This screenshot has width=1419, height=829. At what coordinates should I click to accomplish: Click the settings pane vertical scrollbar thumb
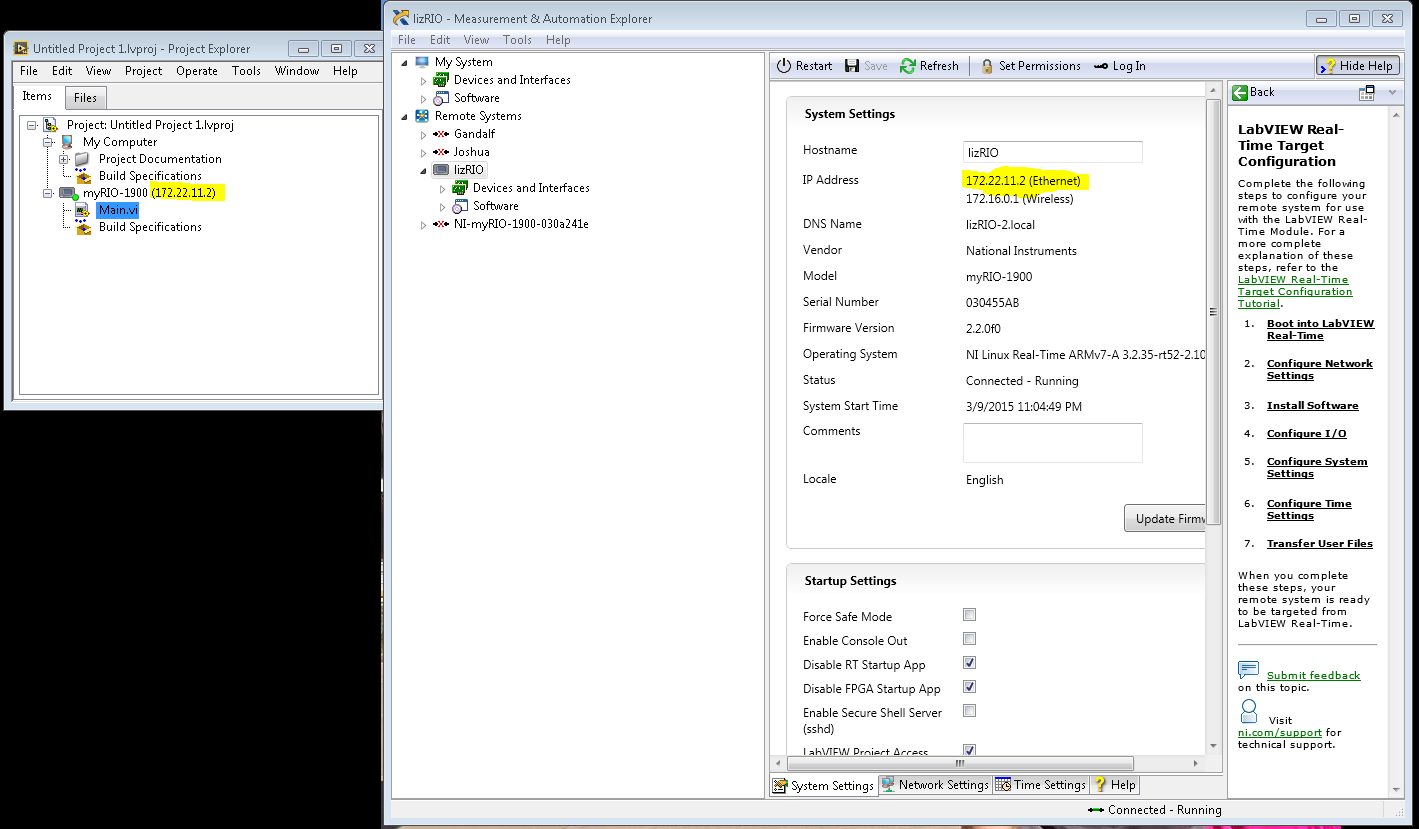1214,310
